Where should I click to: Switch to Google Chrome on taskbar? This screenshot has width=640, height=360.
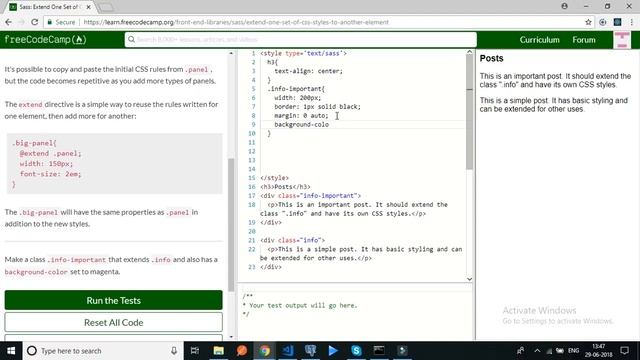[x=264, y=351]
